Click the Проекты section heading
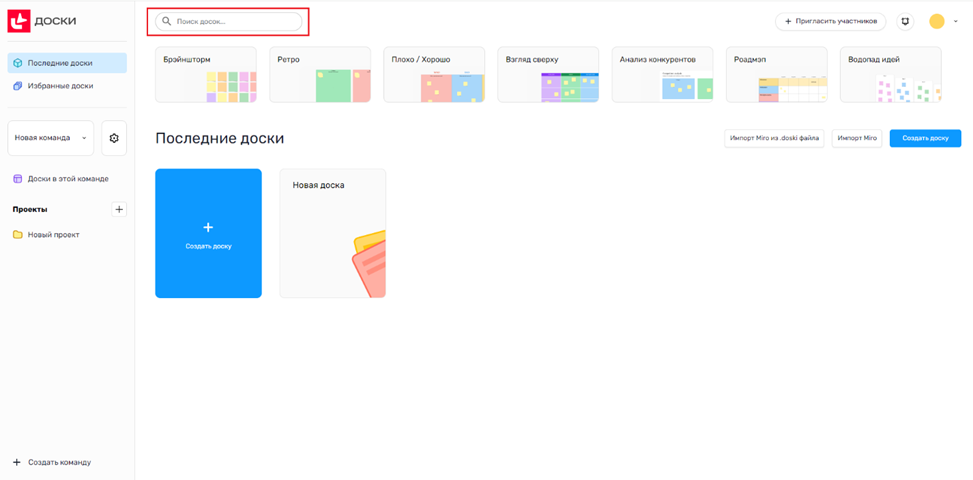The height and width of the screenshot is (480, 973). tap(30, 209)
